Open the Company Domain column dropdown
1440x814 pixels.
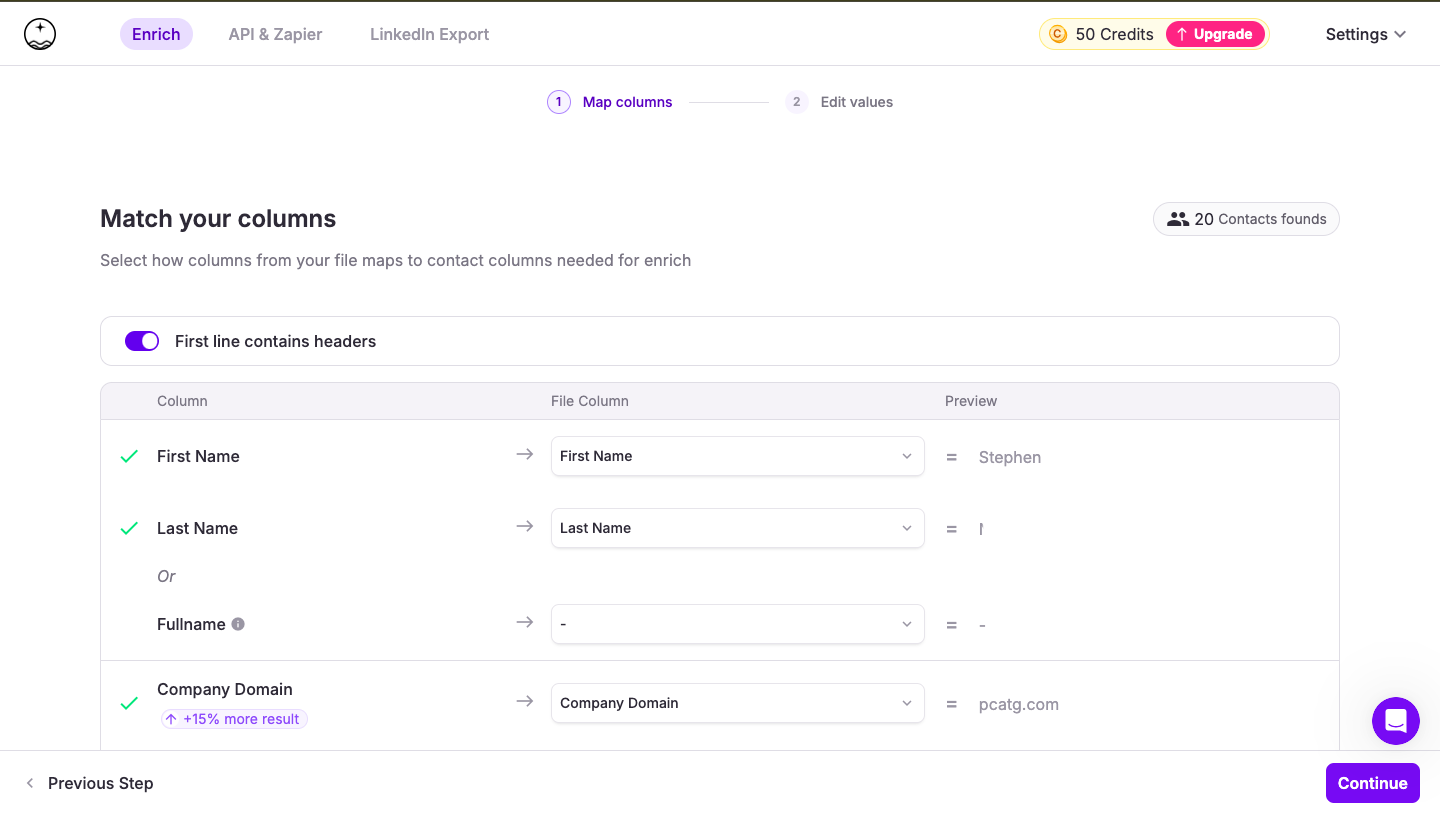click(x=737, y=703)
